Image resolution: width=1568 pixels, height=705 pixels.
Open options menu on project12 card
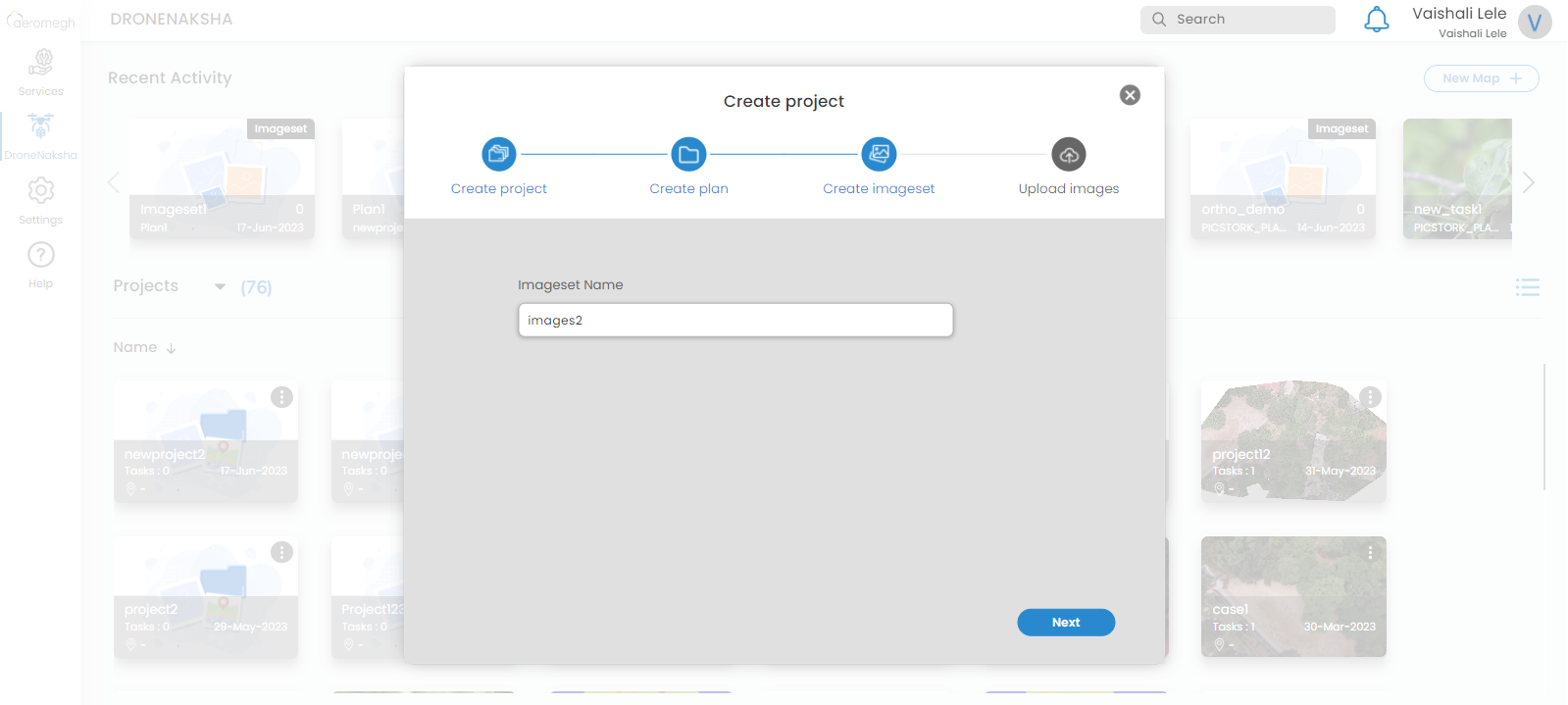click(1370, 397)
